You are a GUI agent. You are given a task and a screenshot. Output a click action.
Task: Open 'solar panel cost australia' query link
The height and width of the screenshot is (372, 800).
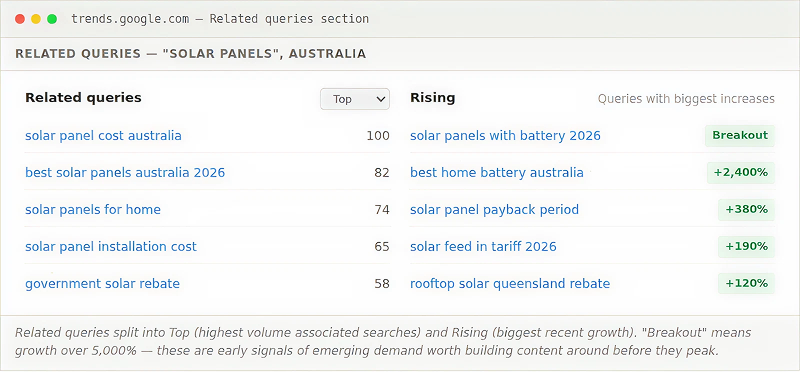(103, 136)
